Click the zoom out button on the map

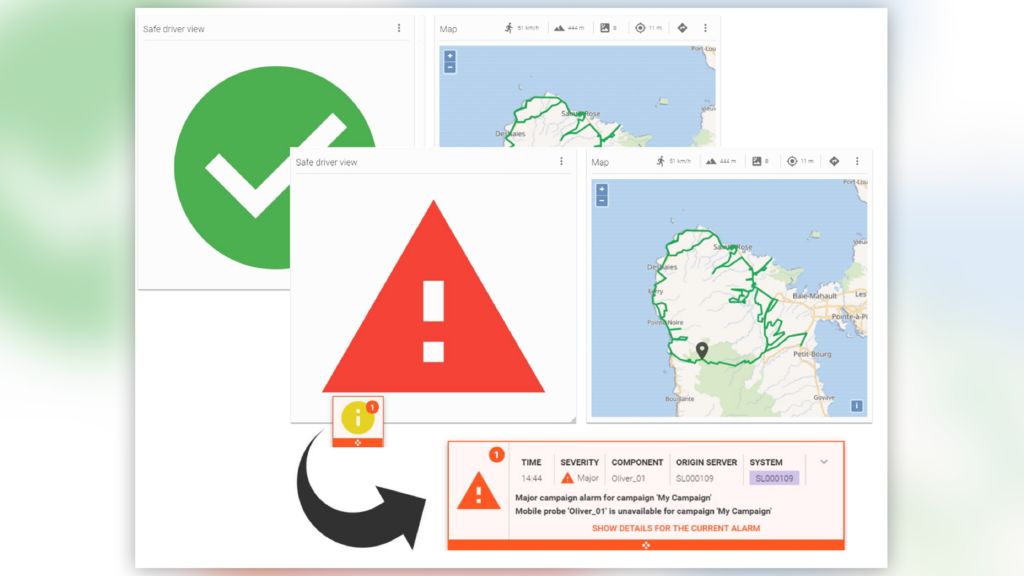point(600,202)
